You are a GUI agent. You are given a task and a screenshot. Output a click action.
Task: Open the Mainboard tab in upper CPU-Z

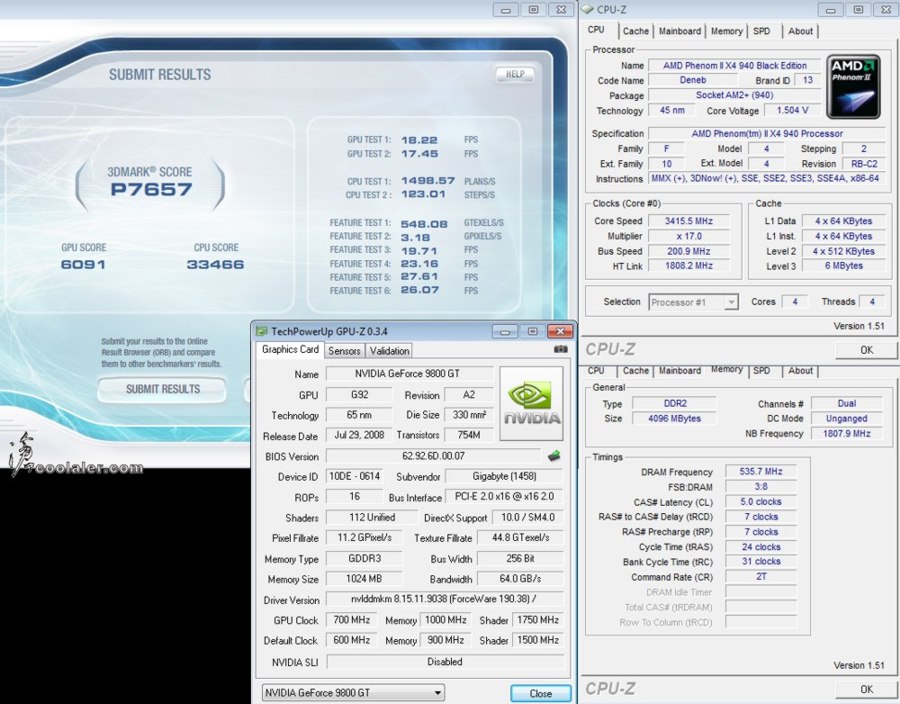[x=680, y=31]
